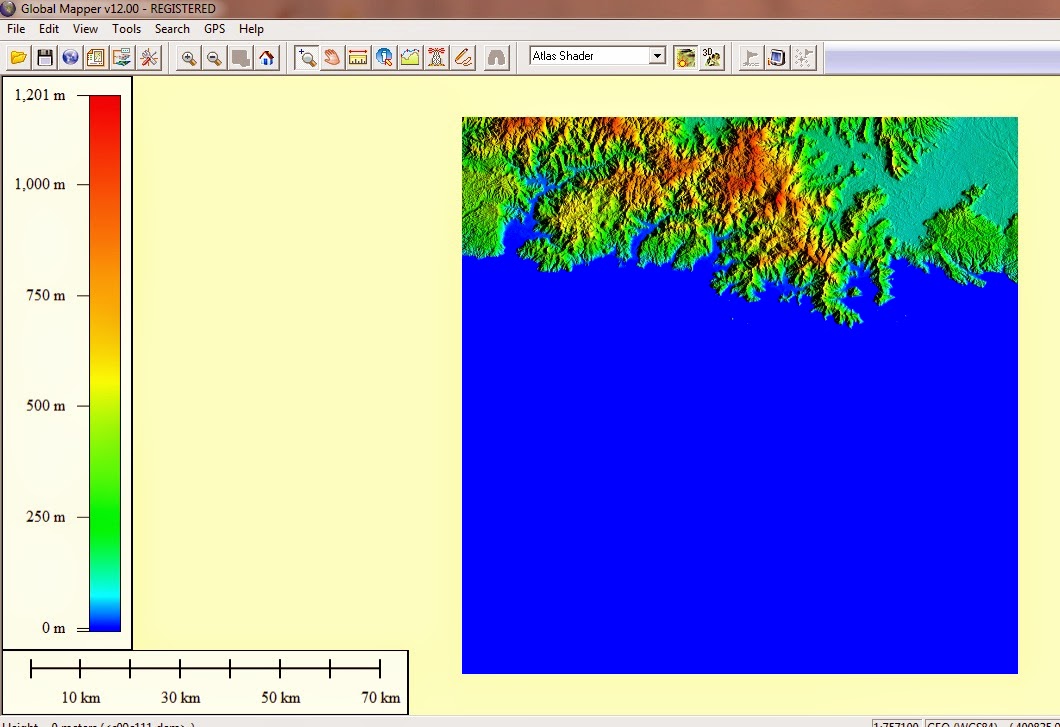Screen dimensions: 1060x727
Task: Open the Overlay Control Center
Action: click(94, 57)
